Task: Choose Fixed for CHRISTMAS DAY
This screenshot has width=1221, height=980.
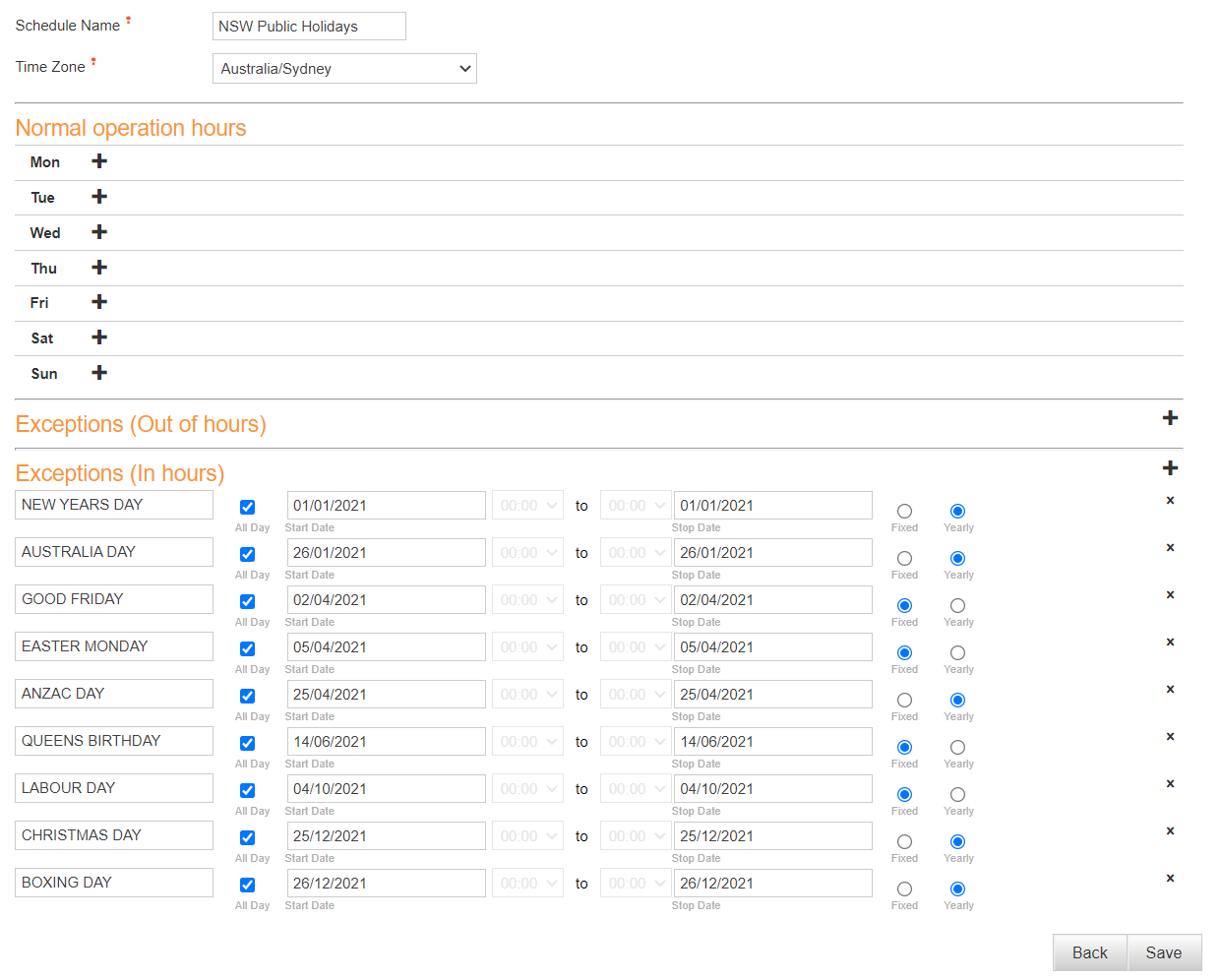Action: pyautogui.click(x=904, y=842)
